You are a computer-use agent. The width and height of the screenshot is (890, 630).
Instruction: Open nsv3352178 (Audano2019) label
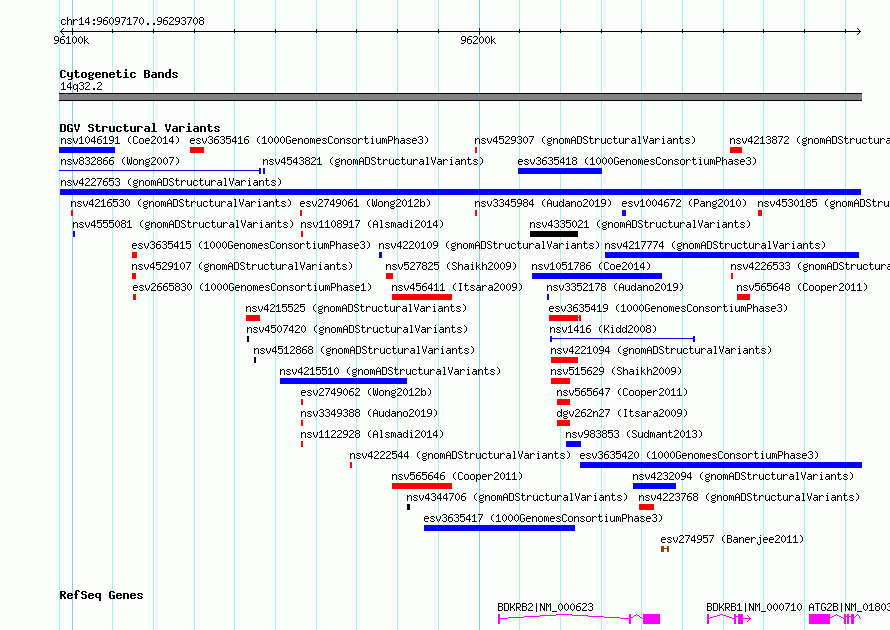pyautogui.click(x=615, y=287)
